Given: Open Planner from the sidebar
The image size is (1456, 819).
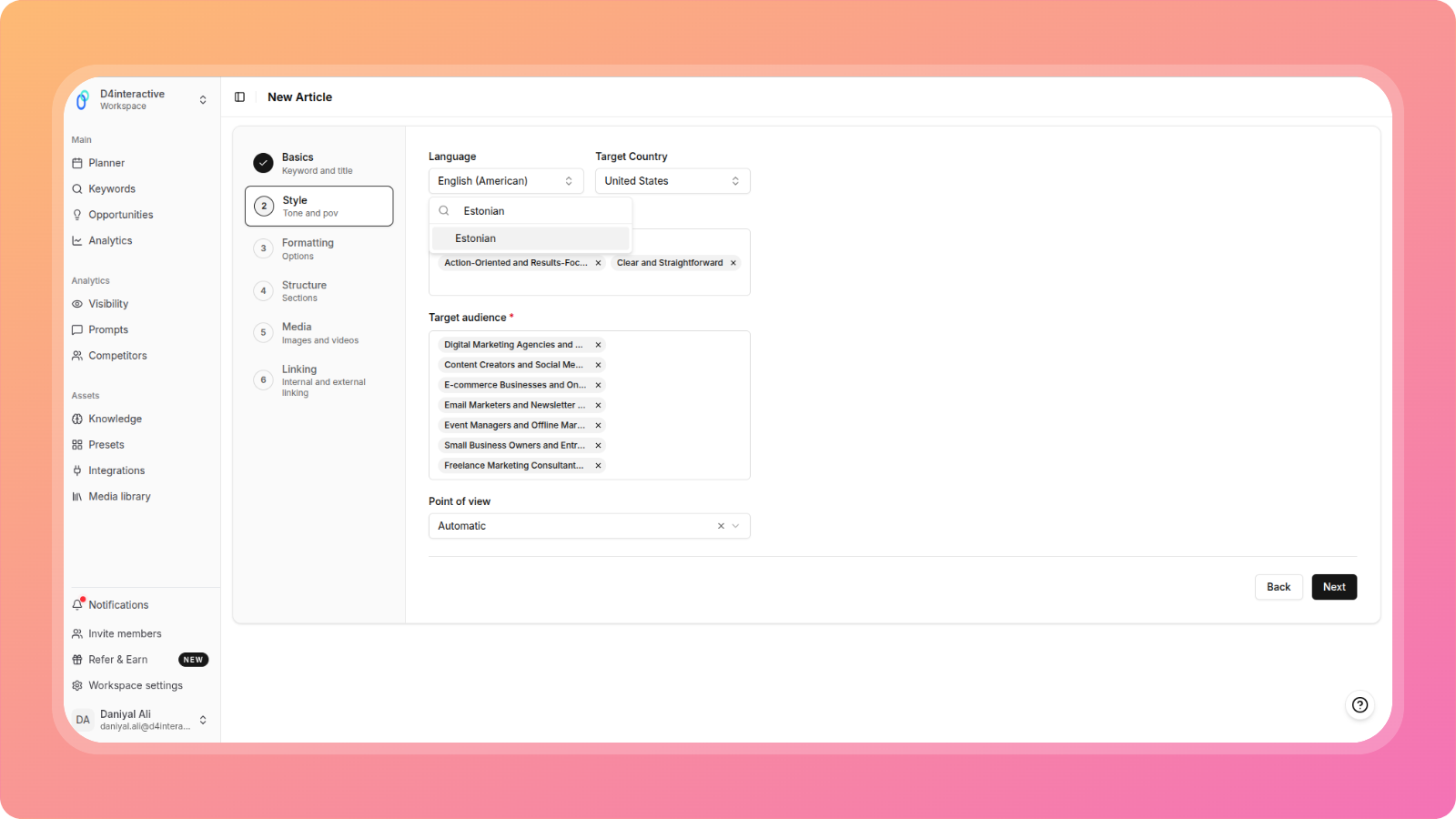Looking at the screenshot, I should (106, 163).
